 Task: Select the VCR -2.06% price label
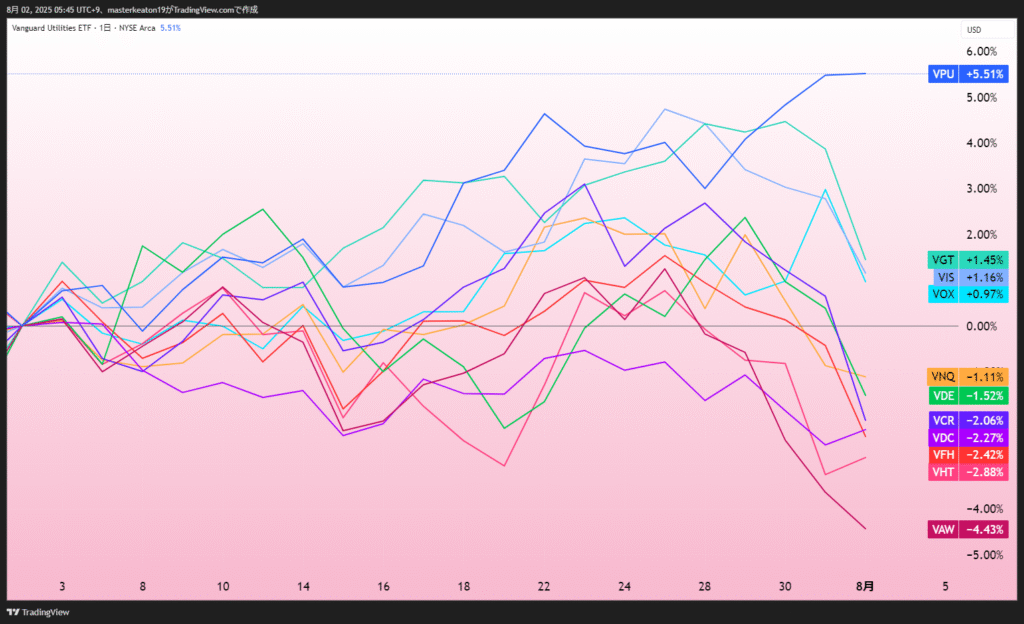pyautogui.click(x=968, y=420)
